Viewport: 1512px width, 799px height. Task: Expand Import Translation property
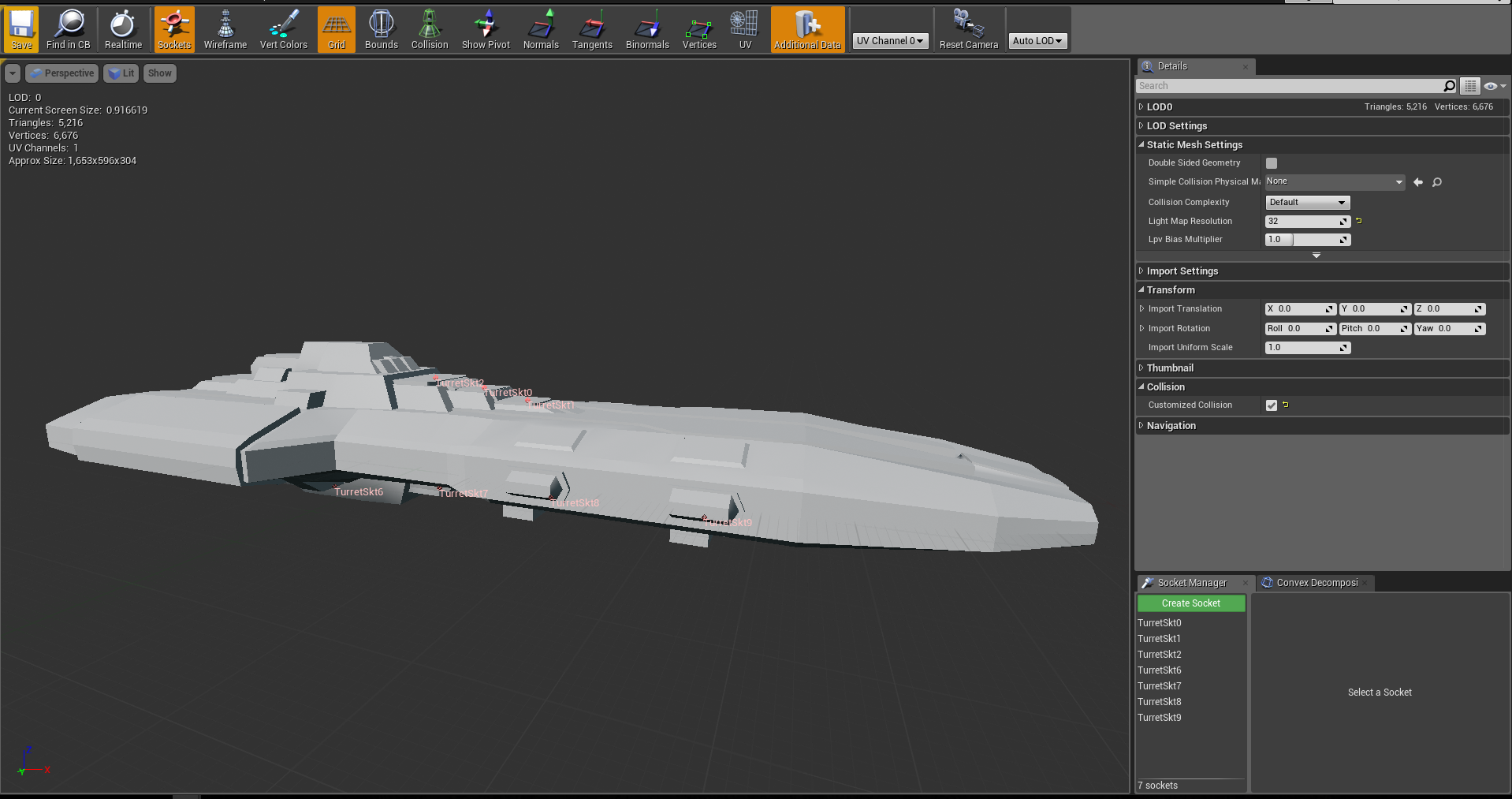click(x=1141, y=309)
